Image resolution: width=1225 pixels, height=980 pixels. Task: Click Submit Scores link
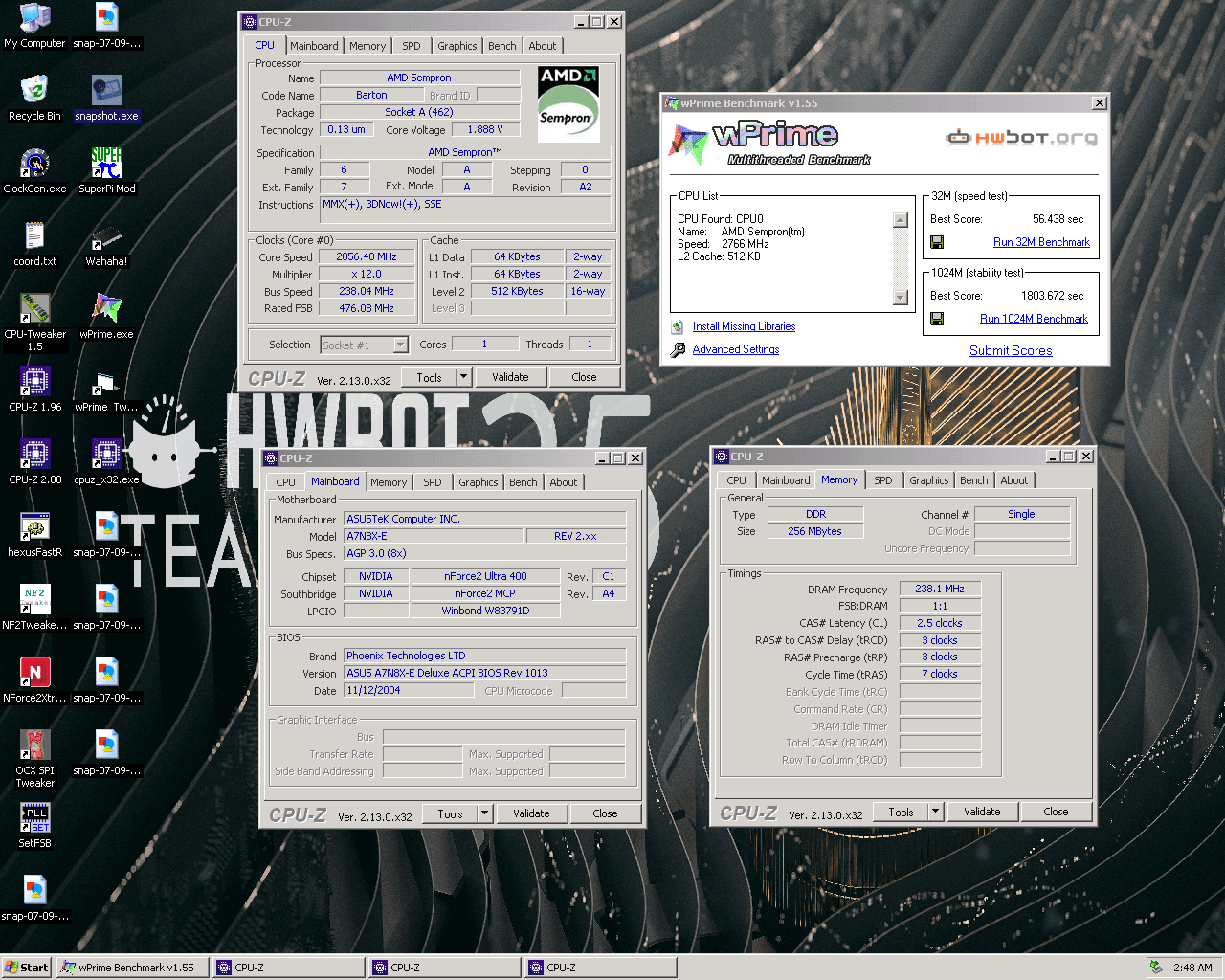[1011, 350]
